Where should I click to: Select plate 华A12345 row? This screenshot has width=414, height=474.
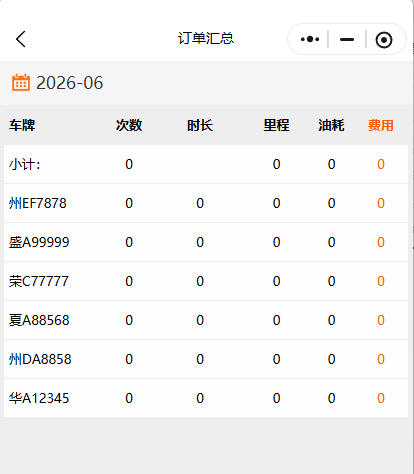[x=206, y=398]
